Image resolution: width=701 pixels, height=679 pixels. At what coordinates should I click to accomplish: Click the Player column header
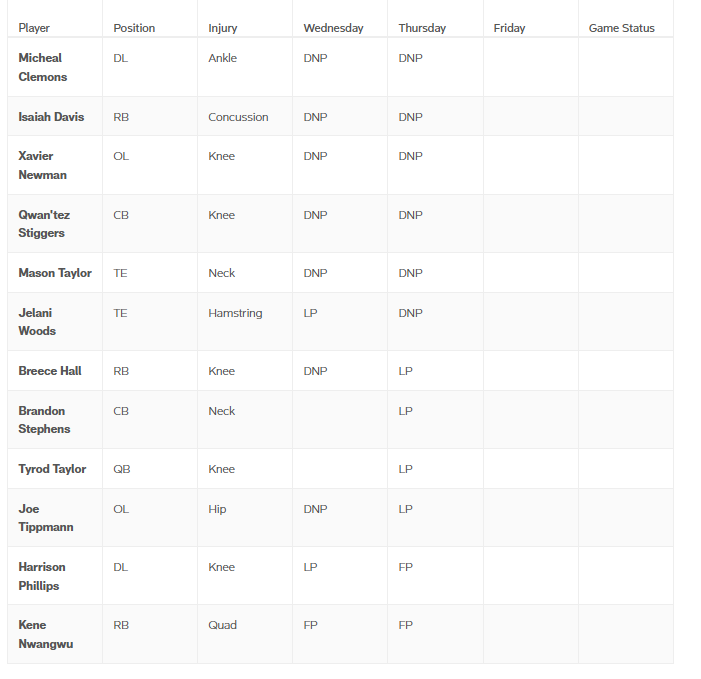tap(34, 28)
